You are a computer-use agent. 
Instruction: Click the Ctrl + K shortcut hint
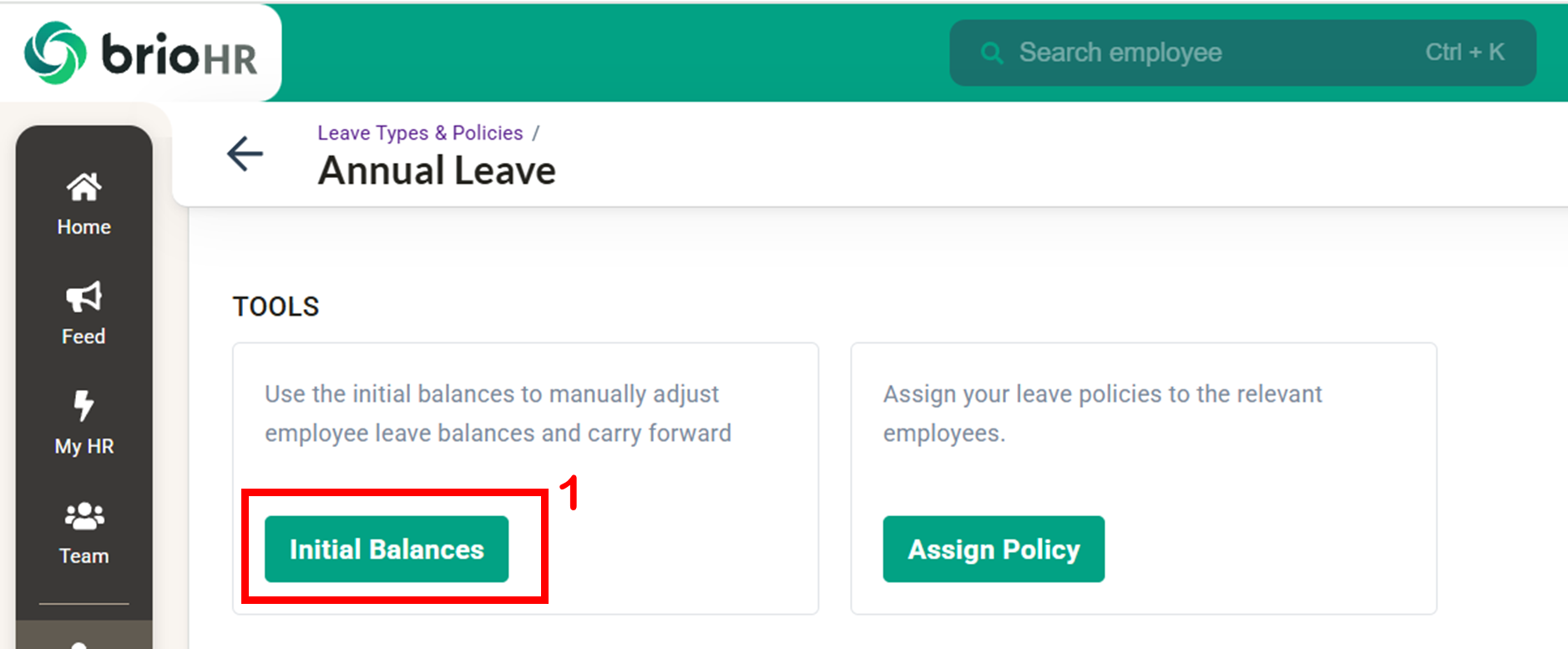coord(1464,53)
